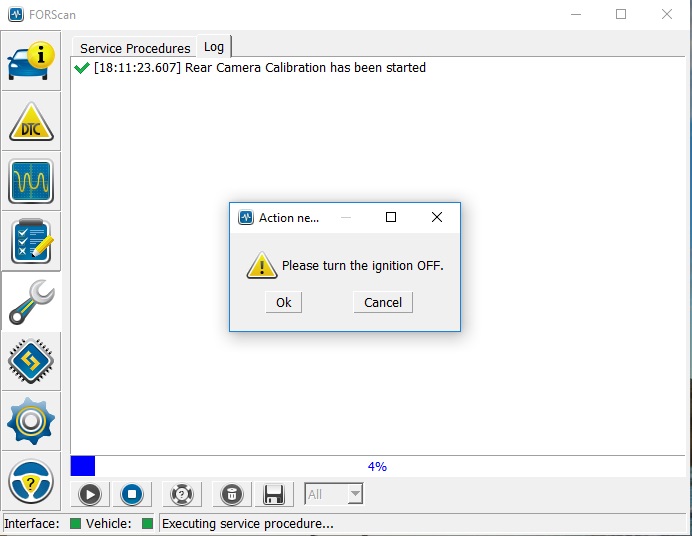This screenshot has width=692, height=536.
Task: Click the Vehicle green status indicator
Action: (147, 523)
